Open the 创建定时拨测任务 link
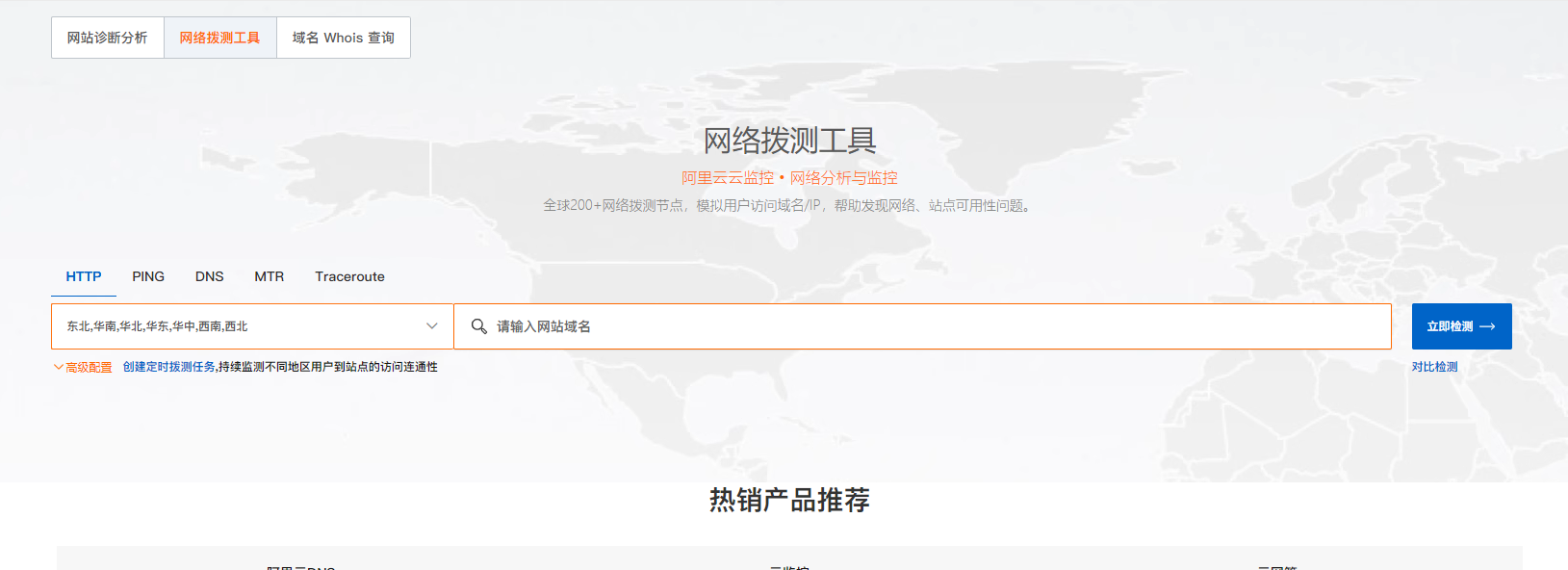Viewport: 1568px width, 570px height. click(169, 367)
